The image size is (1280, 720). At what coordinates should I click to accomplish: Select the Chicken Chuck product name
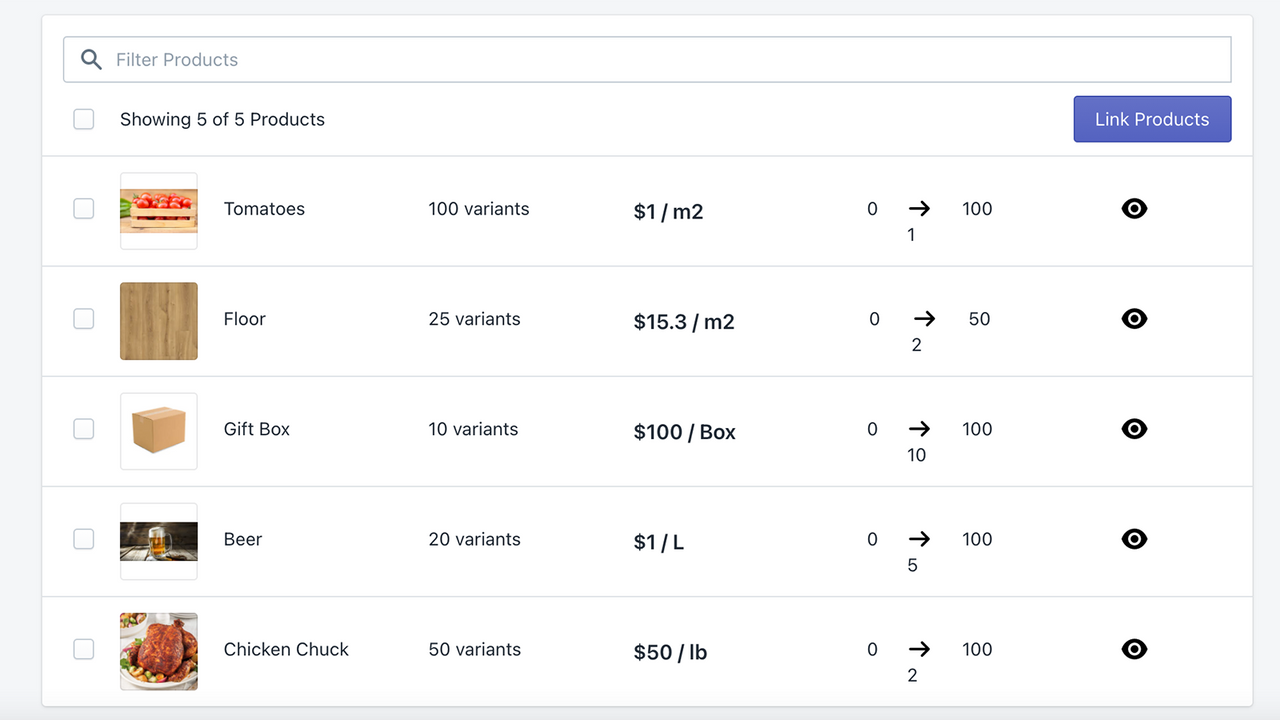pos(286,649)
